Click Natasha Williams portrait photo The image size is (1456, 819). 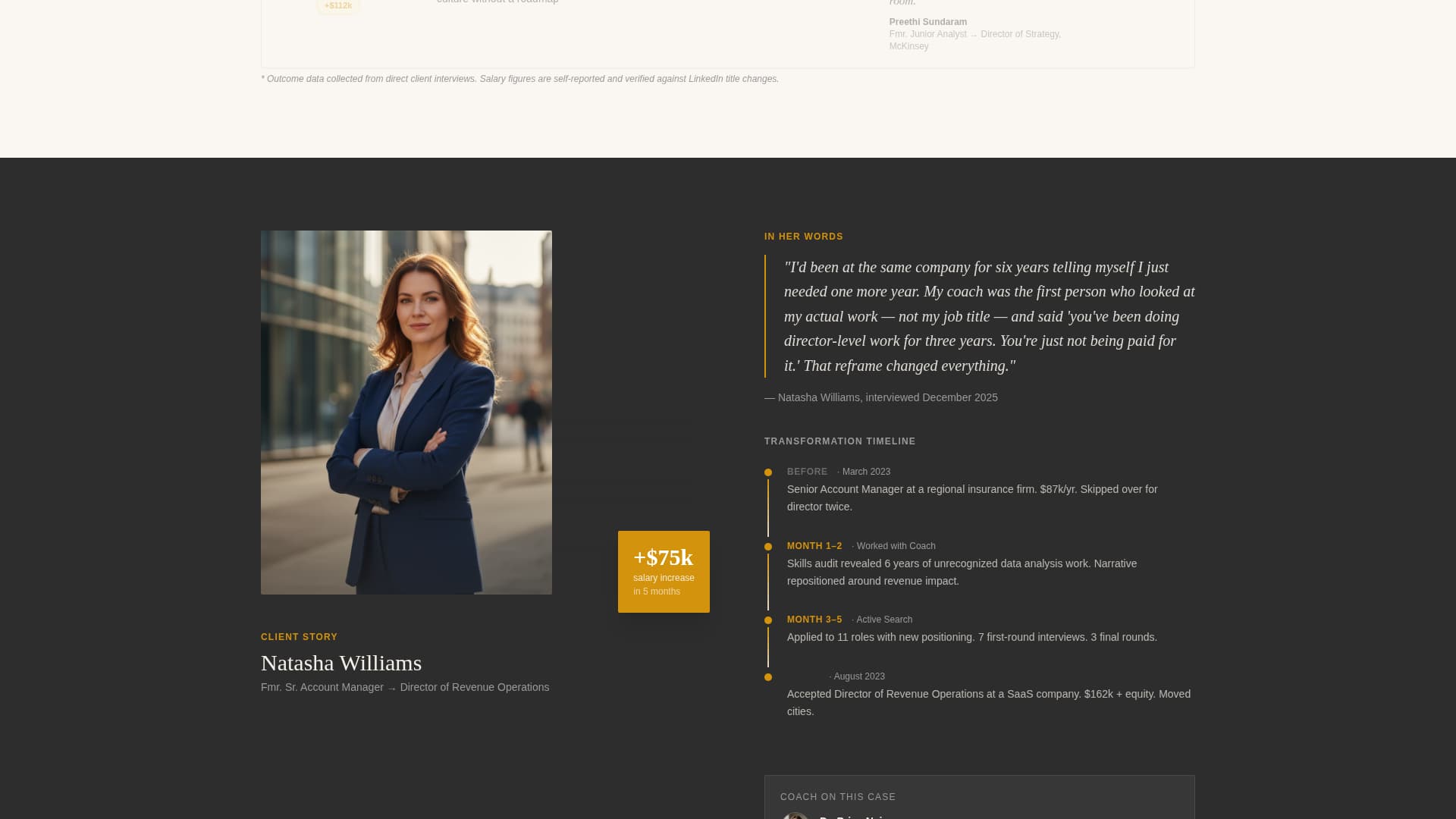pyautogui.click(x=406, y=413)
